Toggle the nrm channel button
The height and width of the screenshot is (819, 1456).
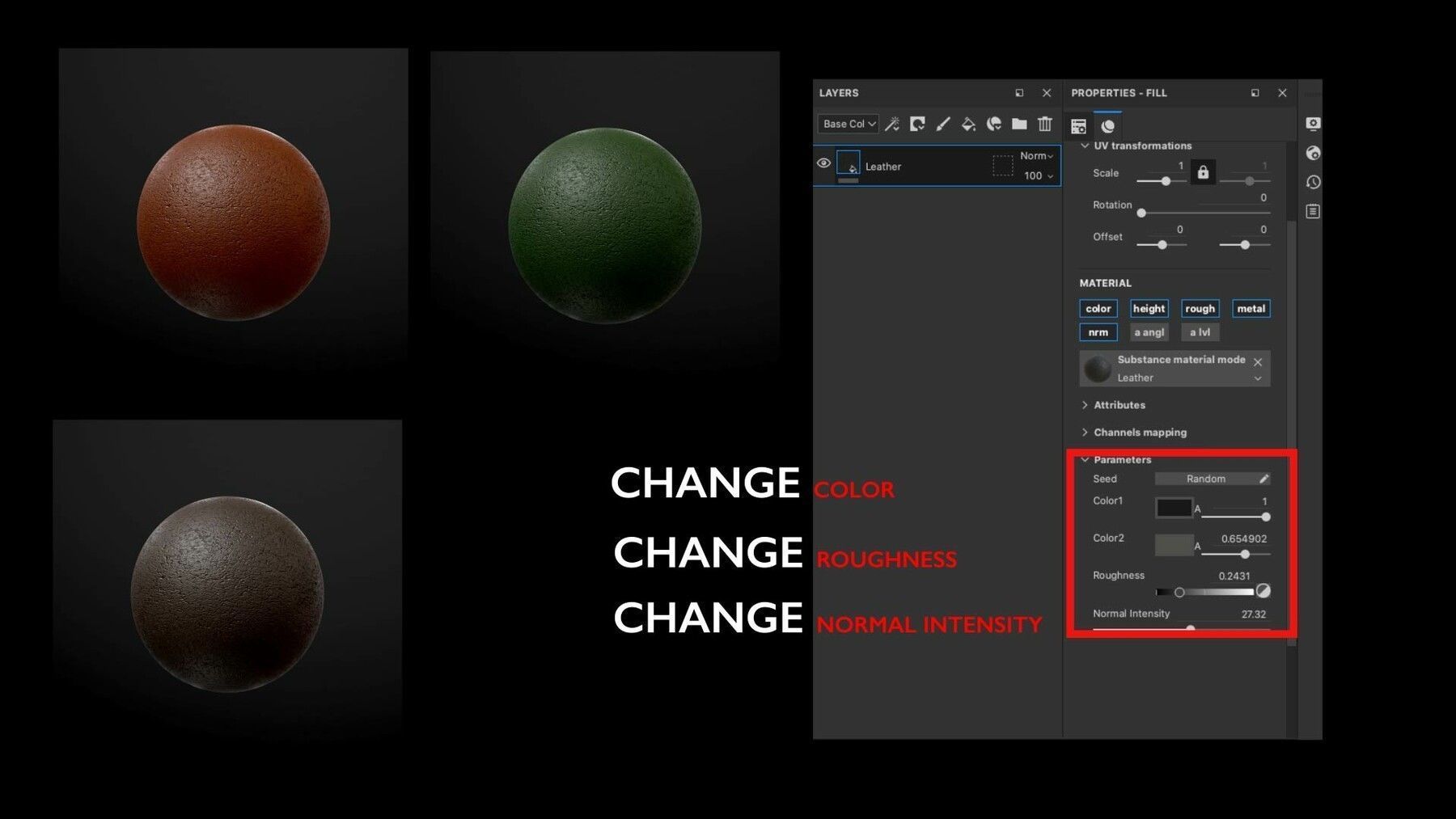coord(1098,332)
